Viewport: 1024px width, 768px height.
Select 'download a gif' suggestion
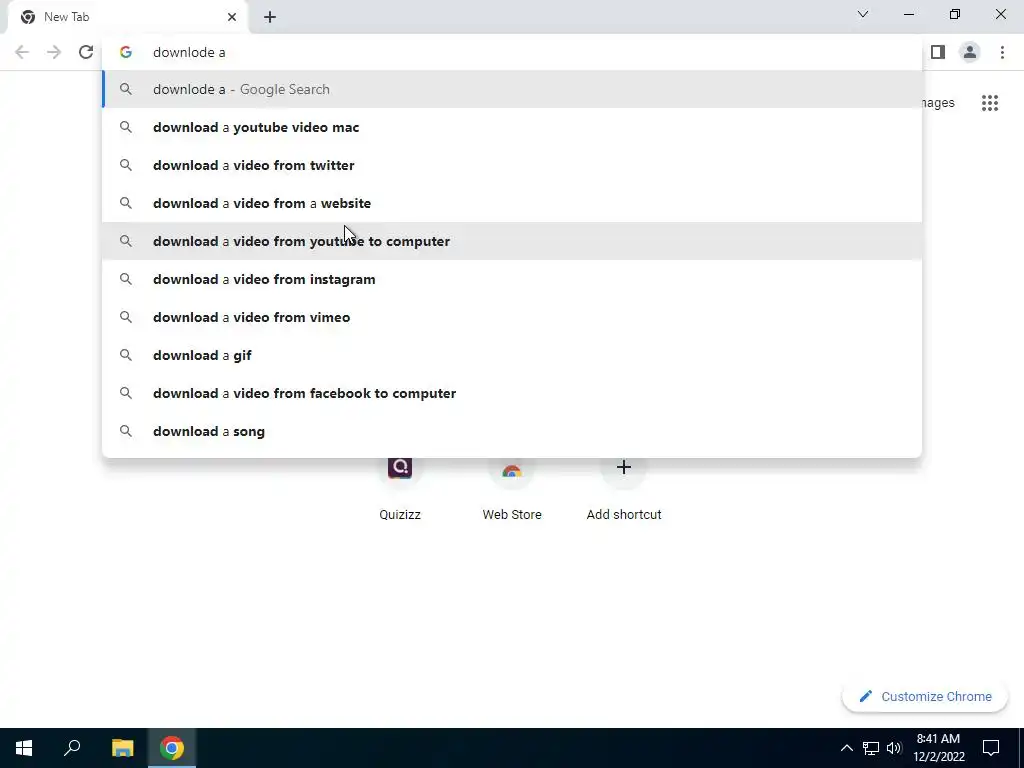point(512,355)
